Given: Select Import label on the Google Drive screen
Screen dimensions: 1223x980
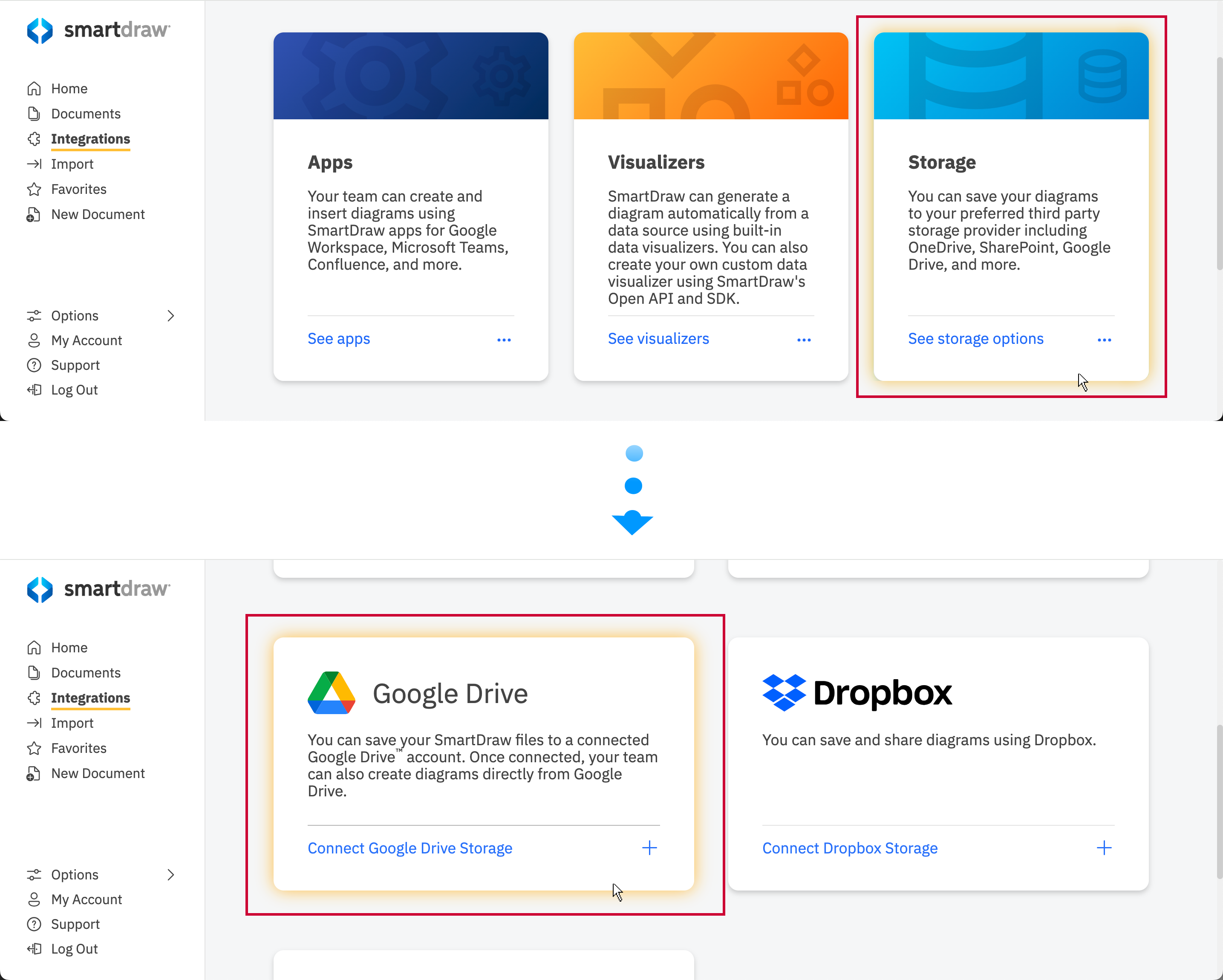Looking at the screenshot, I should point(72,723).
